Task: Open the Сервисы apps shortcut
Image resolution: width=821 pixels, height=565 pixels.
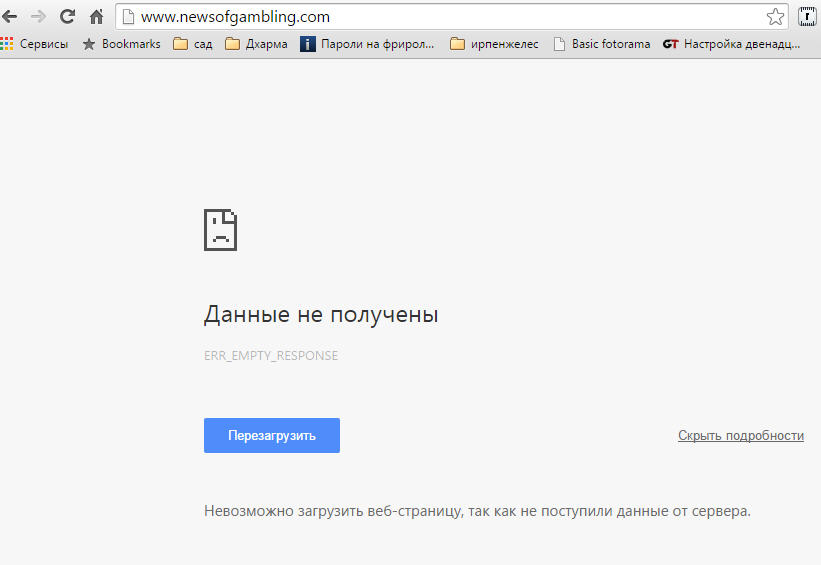Action: [x=36, y=44]
